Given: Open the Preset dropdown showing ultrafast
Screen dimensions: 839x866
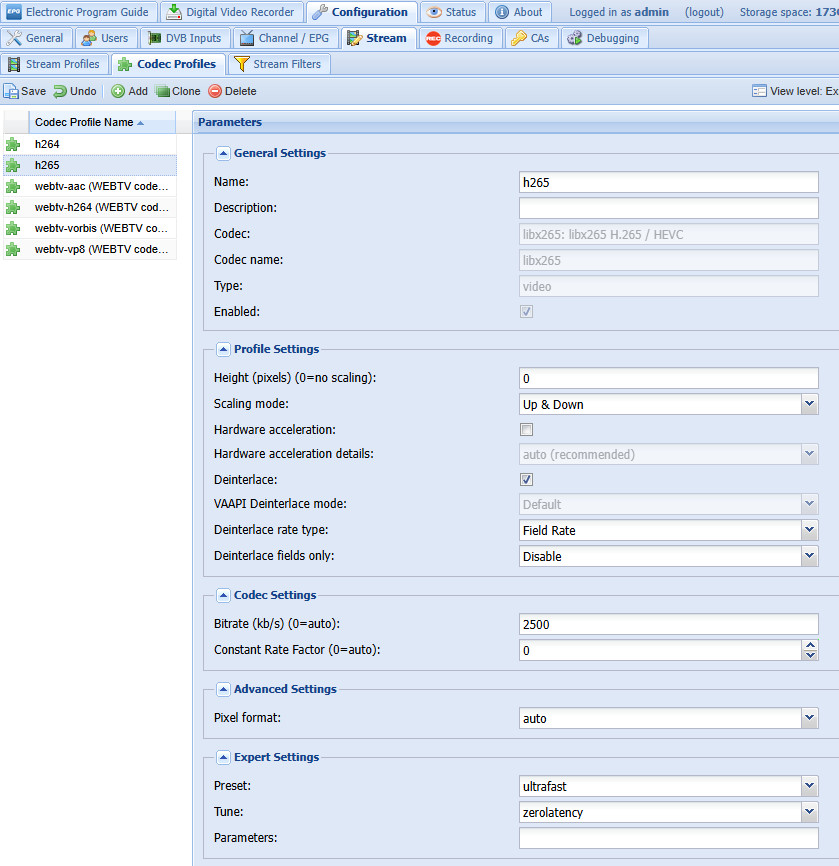Looking at the screenshot, I should (809, 787).
